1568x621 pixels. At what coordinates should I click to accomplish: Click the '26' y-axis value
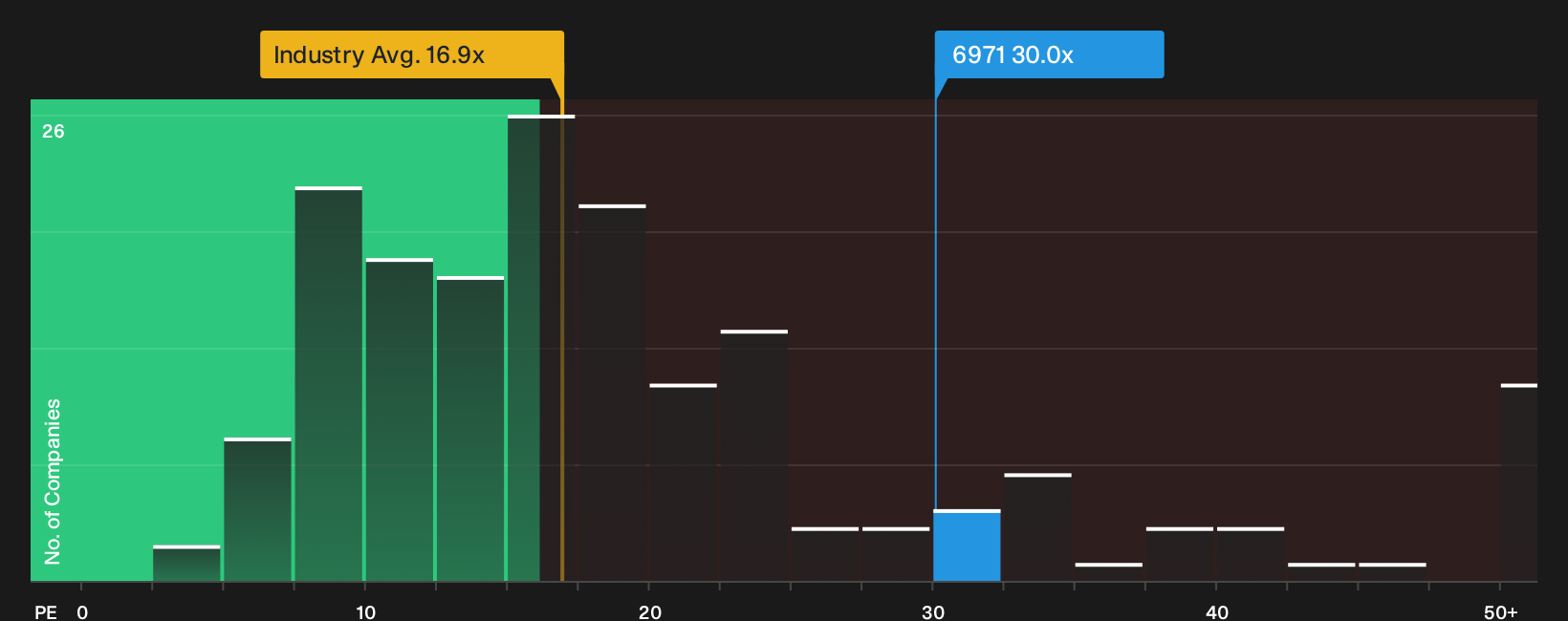[54, 132]
